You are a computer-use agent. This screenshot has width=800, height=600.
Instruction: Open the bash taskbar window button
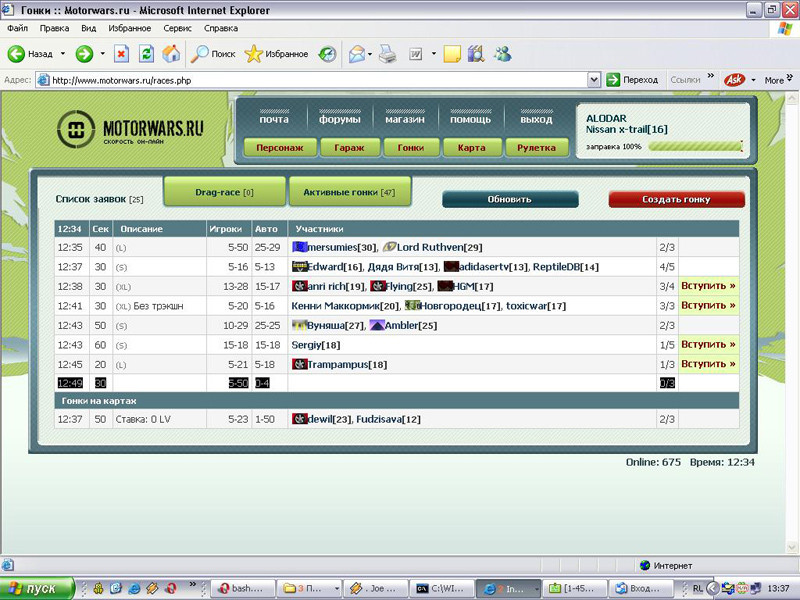243,588
